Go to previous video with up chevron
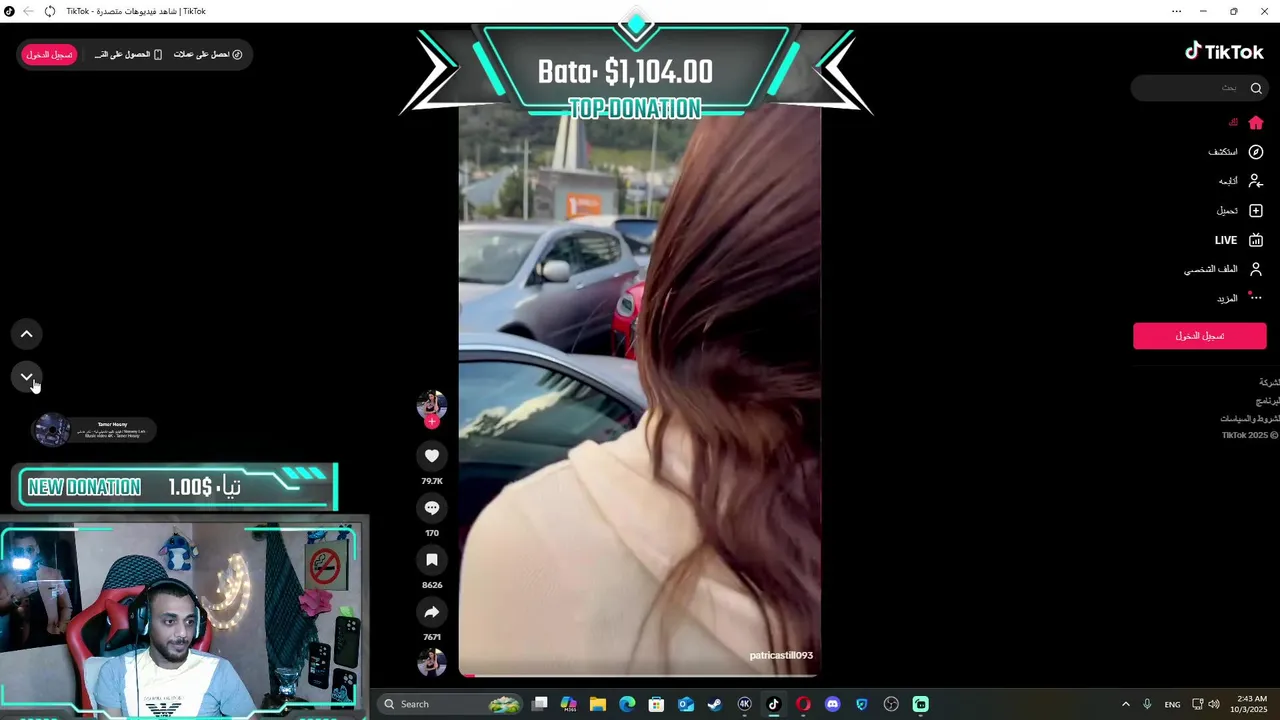The width and height of the screenshot is (1280, 720). (x=27, y=334)
